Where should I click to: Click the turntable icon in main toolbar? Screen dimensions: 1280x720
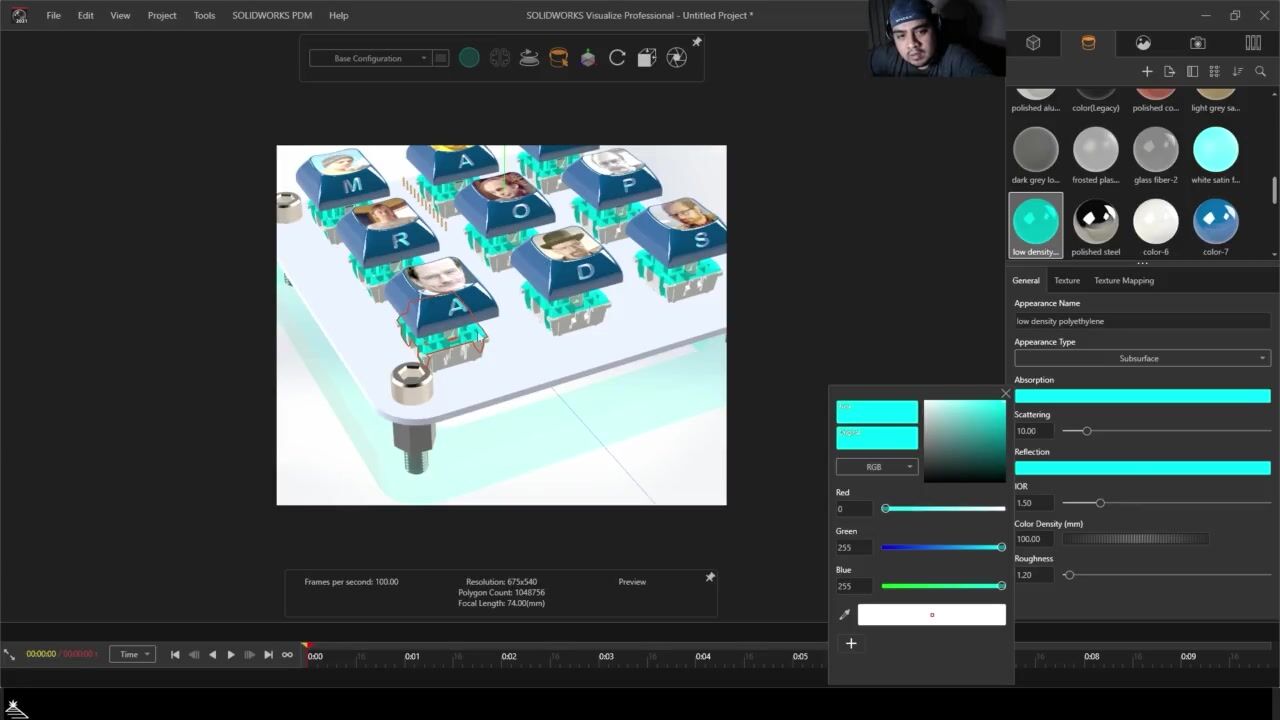pyautogui.click(x=529, y=58)
